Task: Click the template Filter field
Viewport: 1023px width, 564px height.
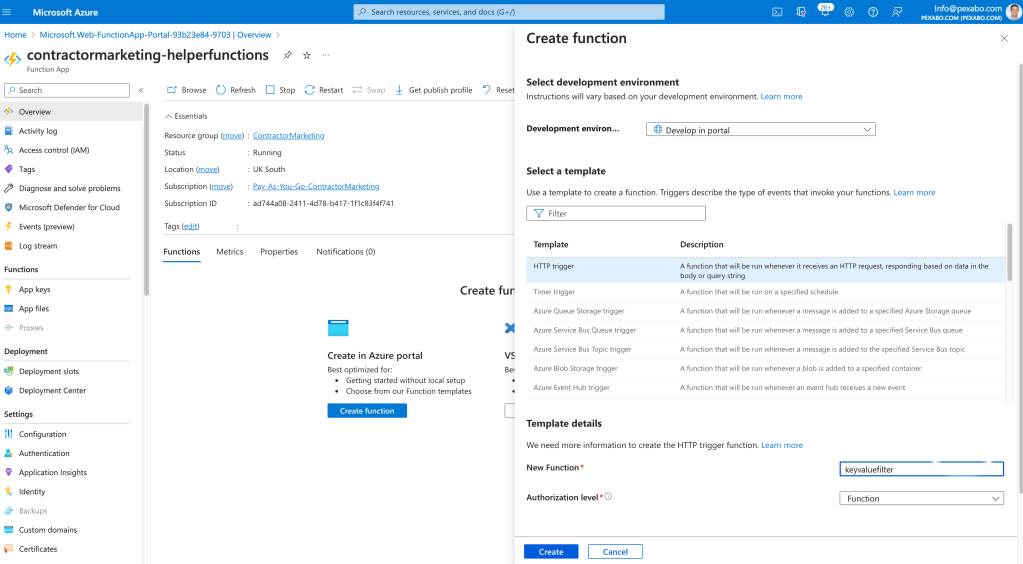Action: [x=616, y=213]
